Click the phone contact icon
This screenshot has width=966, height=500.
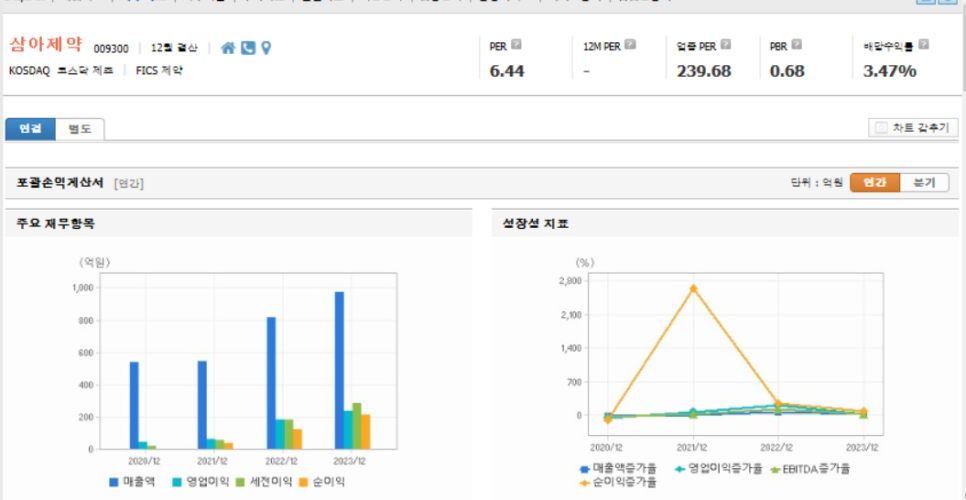coord(248,48)
